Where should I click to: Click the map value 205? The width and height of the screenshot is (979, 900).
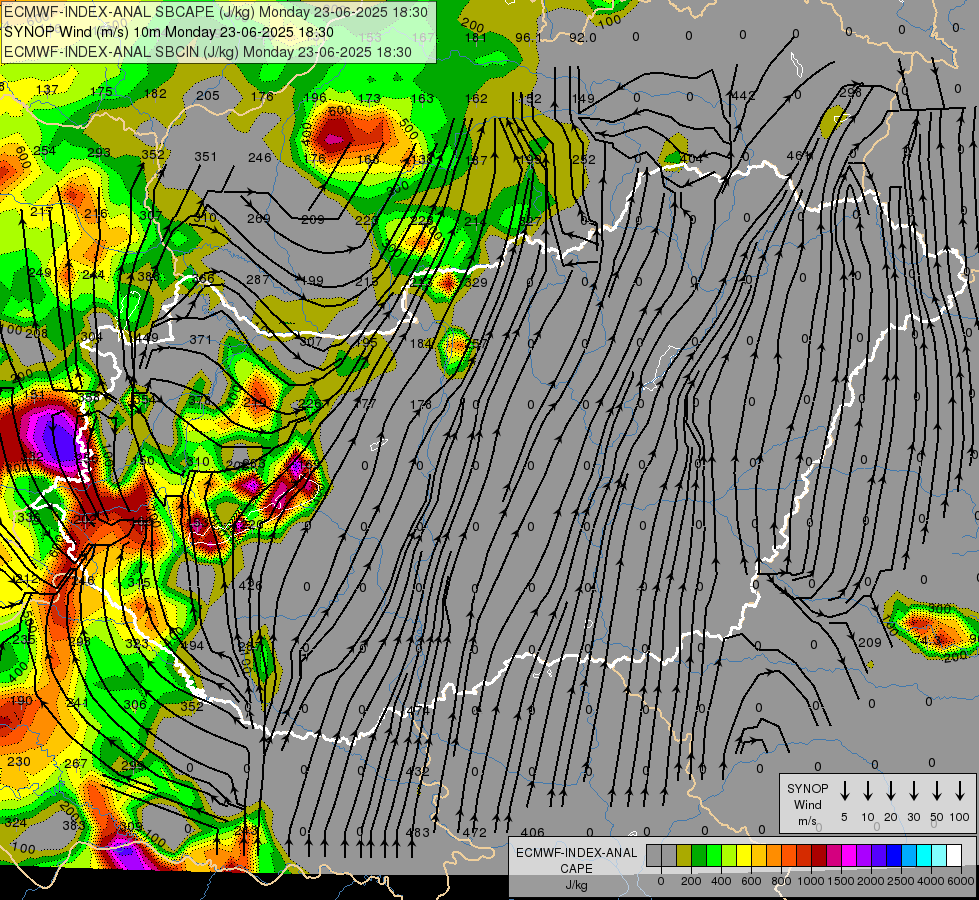[208, 96]
